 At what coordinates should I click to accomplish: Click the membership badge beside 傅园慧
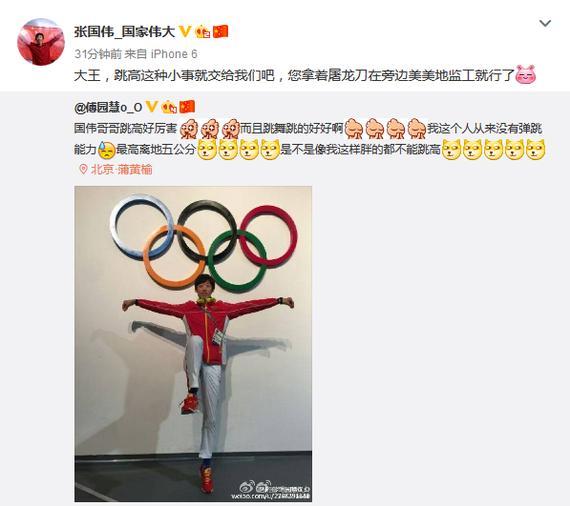point(169,107)
